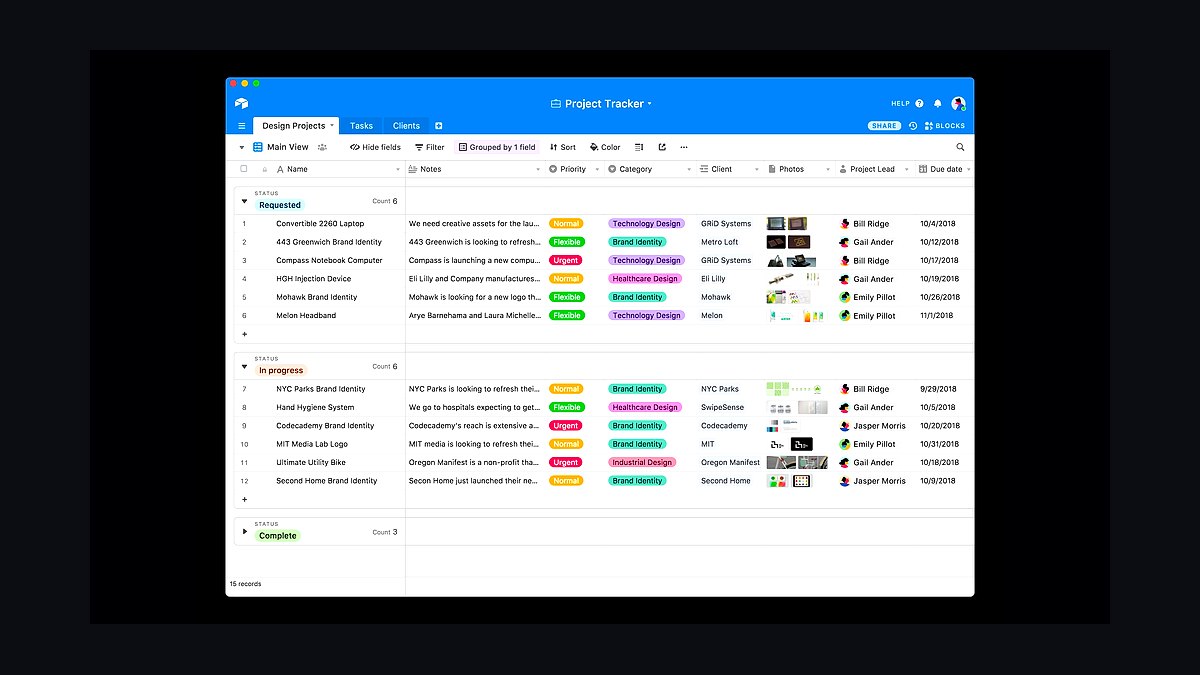
Task: Open the Category column dropdown arrow
Action: [689, 170]
